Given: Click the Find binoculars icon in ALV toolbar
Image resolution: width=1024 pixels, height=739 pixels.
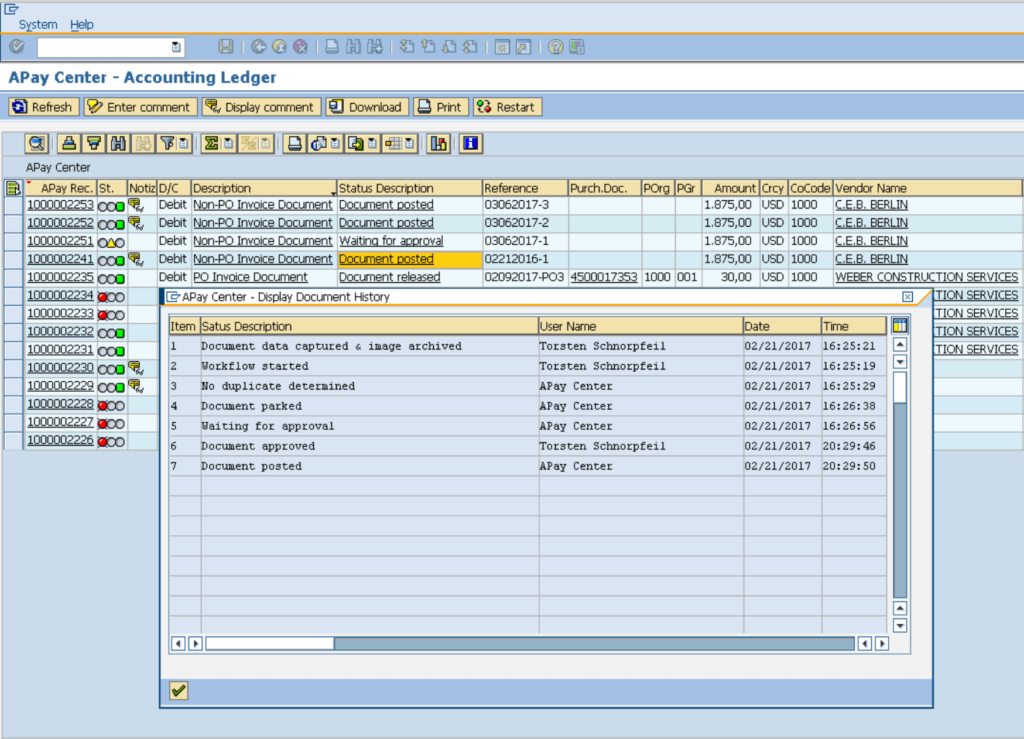Looking at the screenshot, I should point(118,143).
